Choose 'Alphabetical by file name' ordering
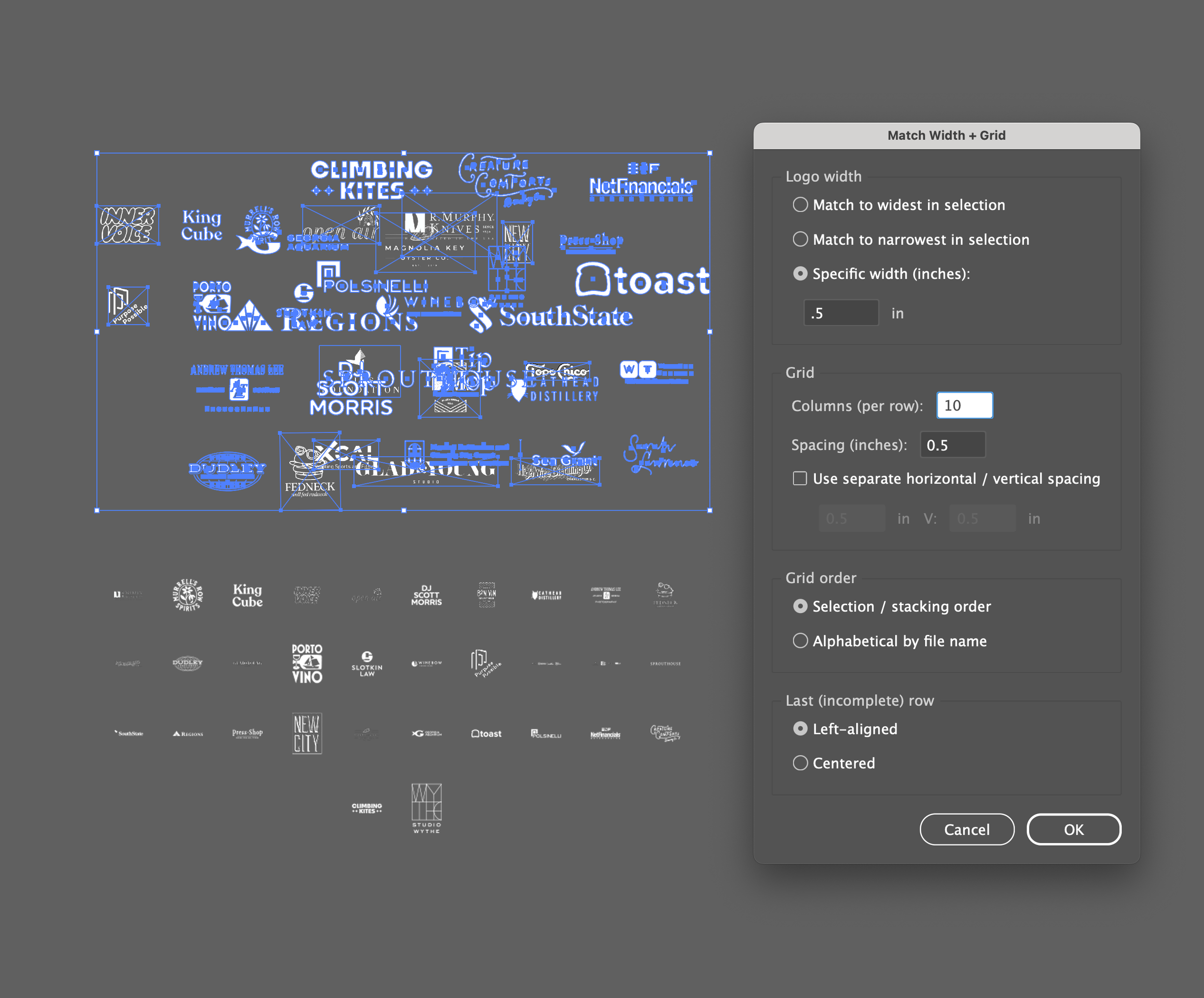This screenshot has height=998, width=1204. pyautogui.click(x=800, y=641)
